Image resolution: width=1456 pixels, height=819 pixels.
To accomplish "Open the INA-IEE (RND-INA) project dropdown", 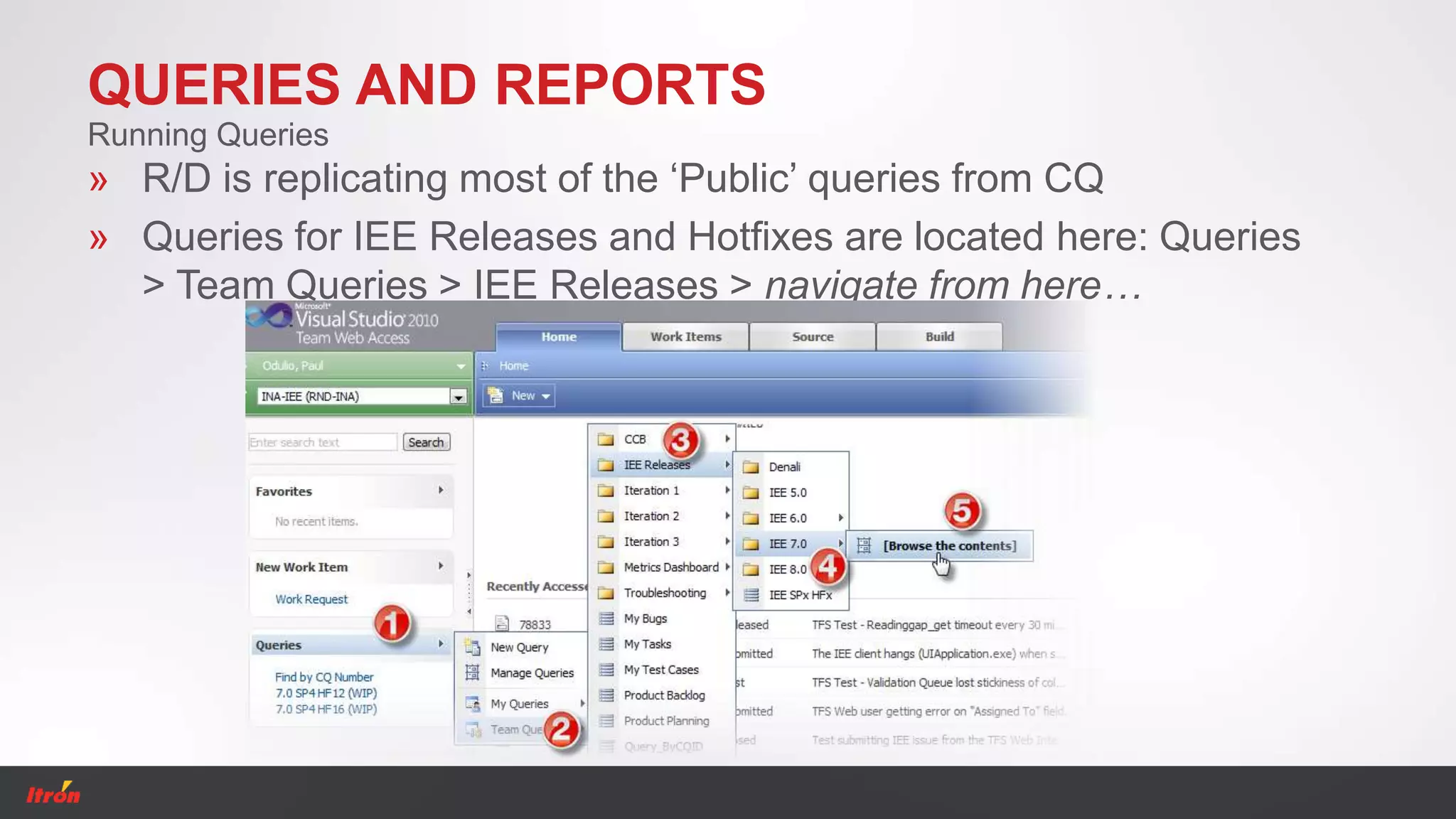I will click(458, 397).
